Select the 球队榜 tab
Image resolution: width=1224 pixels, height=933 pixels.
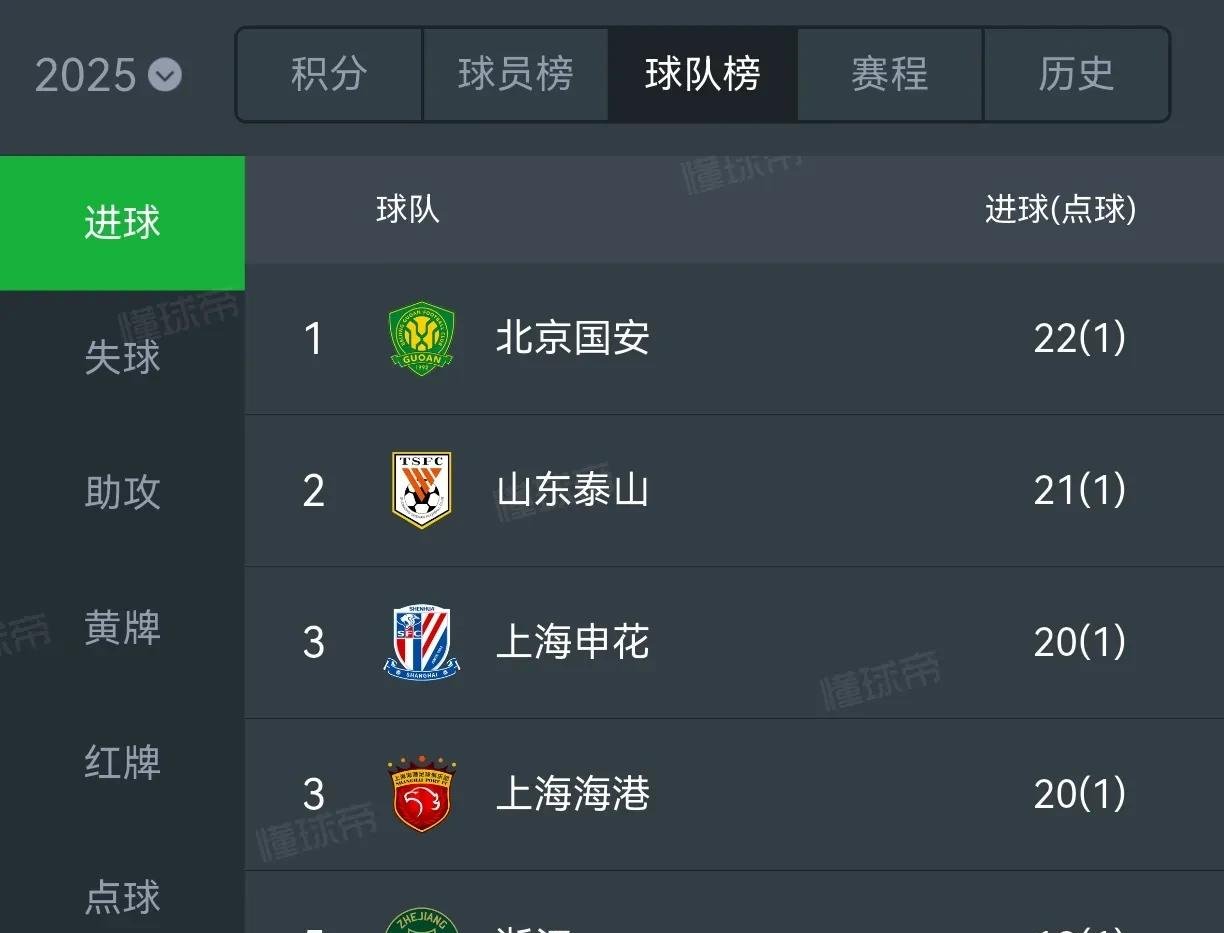tap(703, 75)
